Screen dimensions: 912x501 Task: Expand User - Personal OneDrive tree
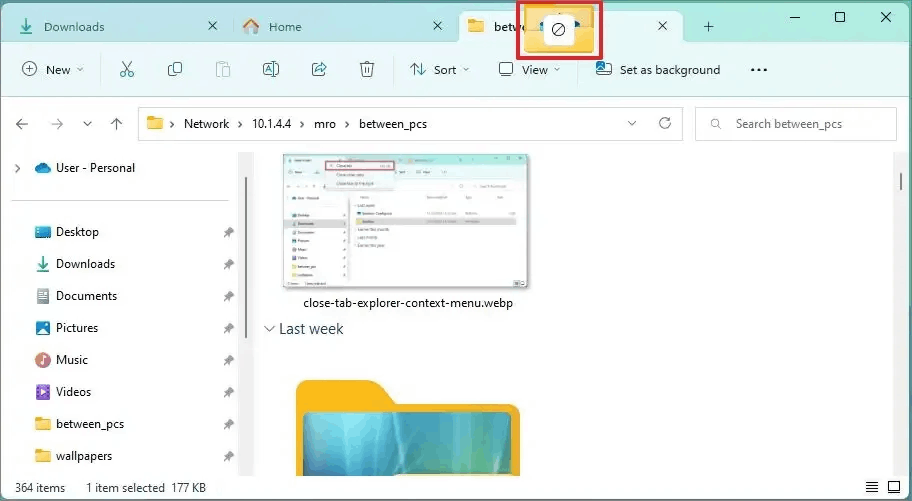click(17, 168)
